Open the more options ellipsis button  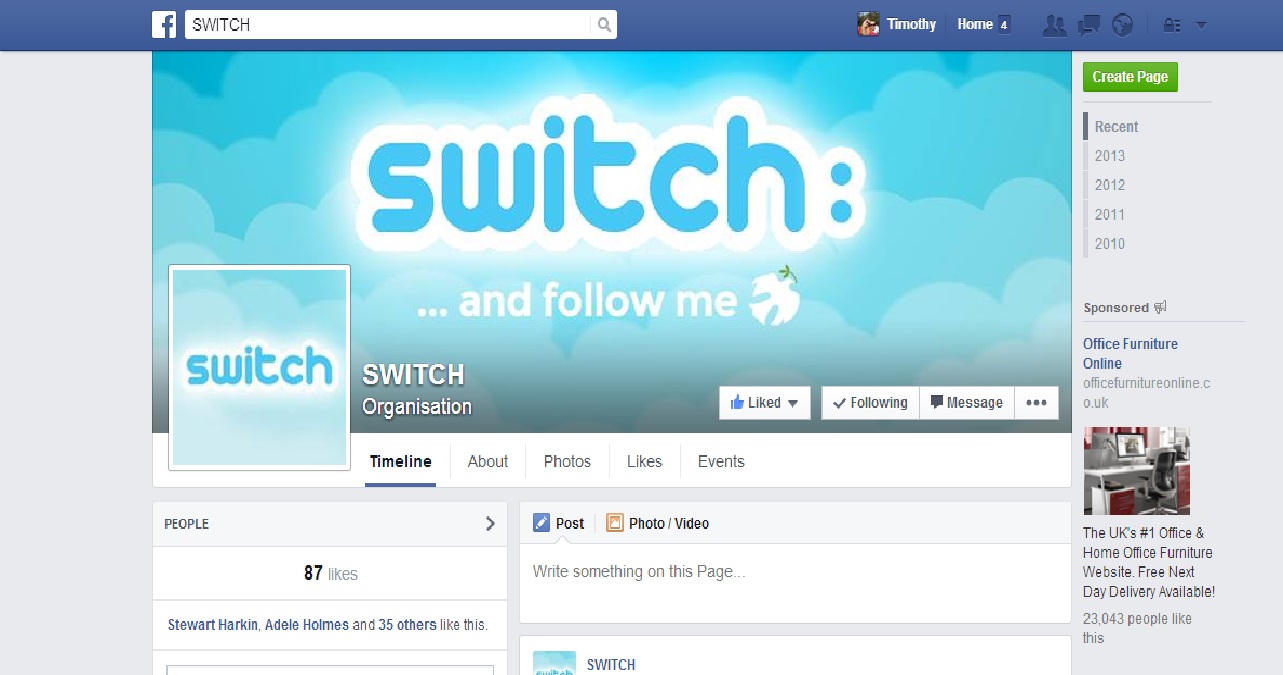pyautogui.click(x=1036, y=403)
